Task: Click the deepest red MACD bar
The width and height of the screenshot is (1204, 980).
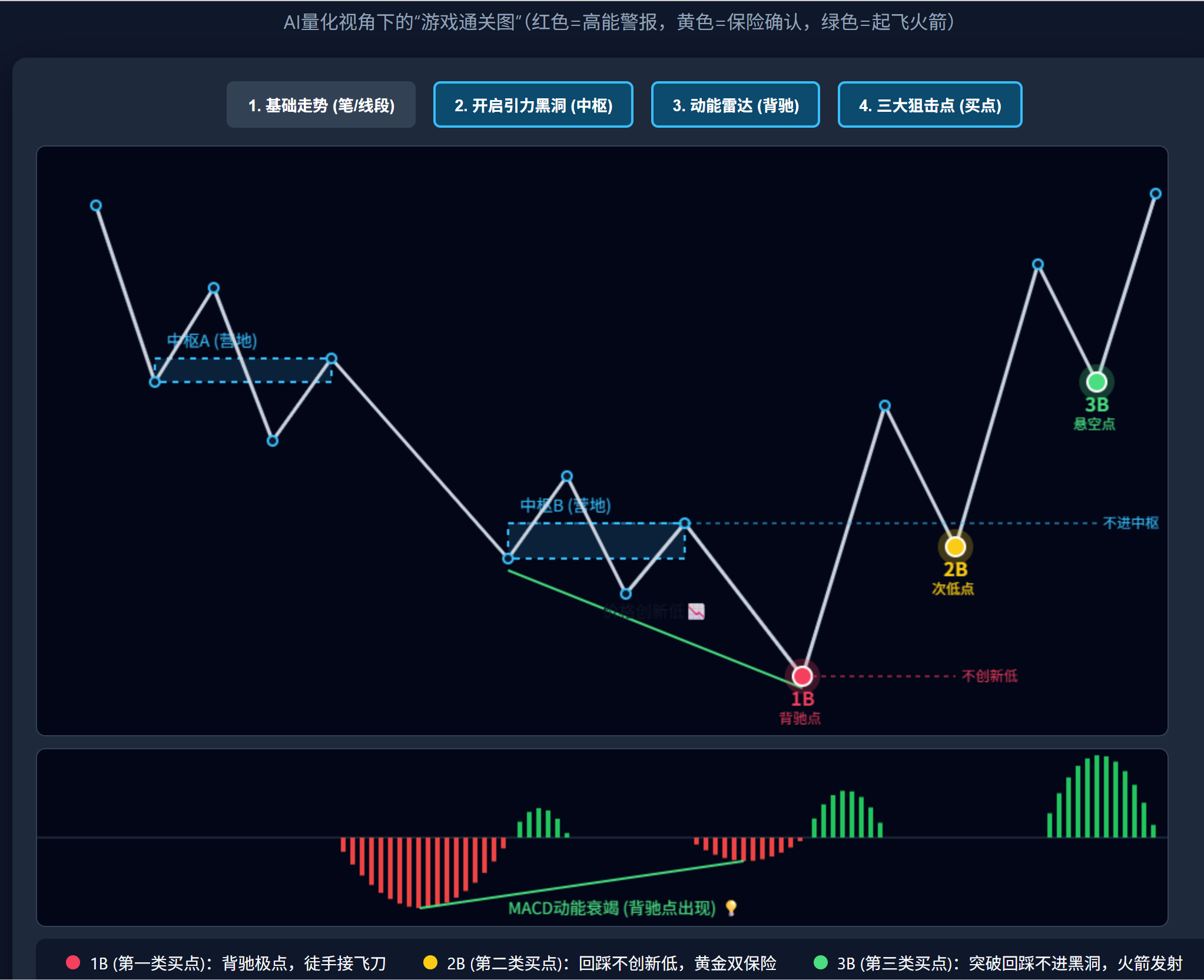Action: (419, 872)
